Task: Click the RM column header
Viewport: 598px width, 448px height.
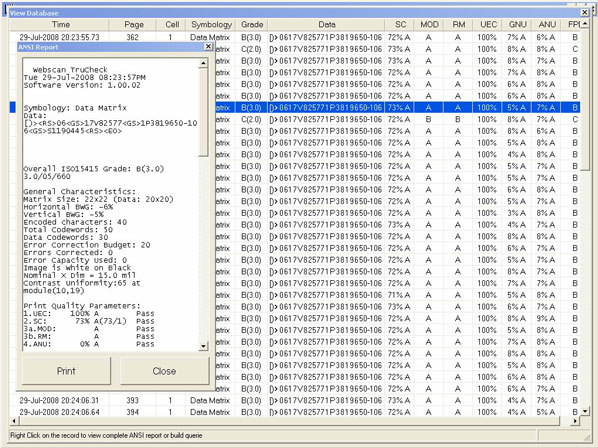Action: [458, 25]
